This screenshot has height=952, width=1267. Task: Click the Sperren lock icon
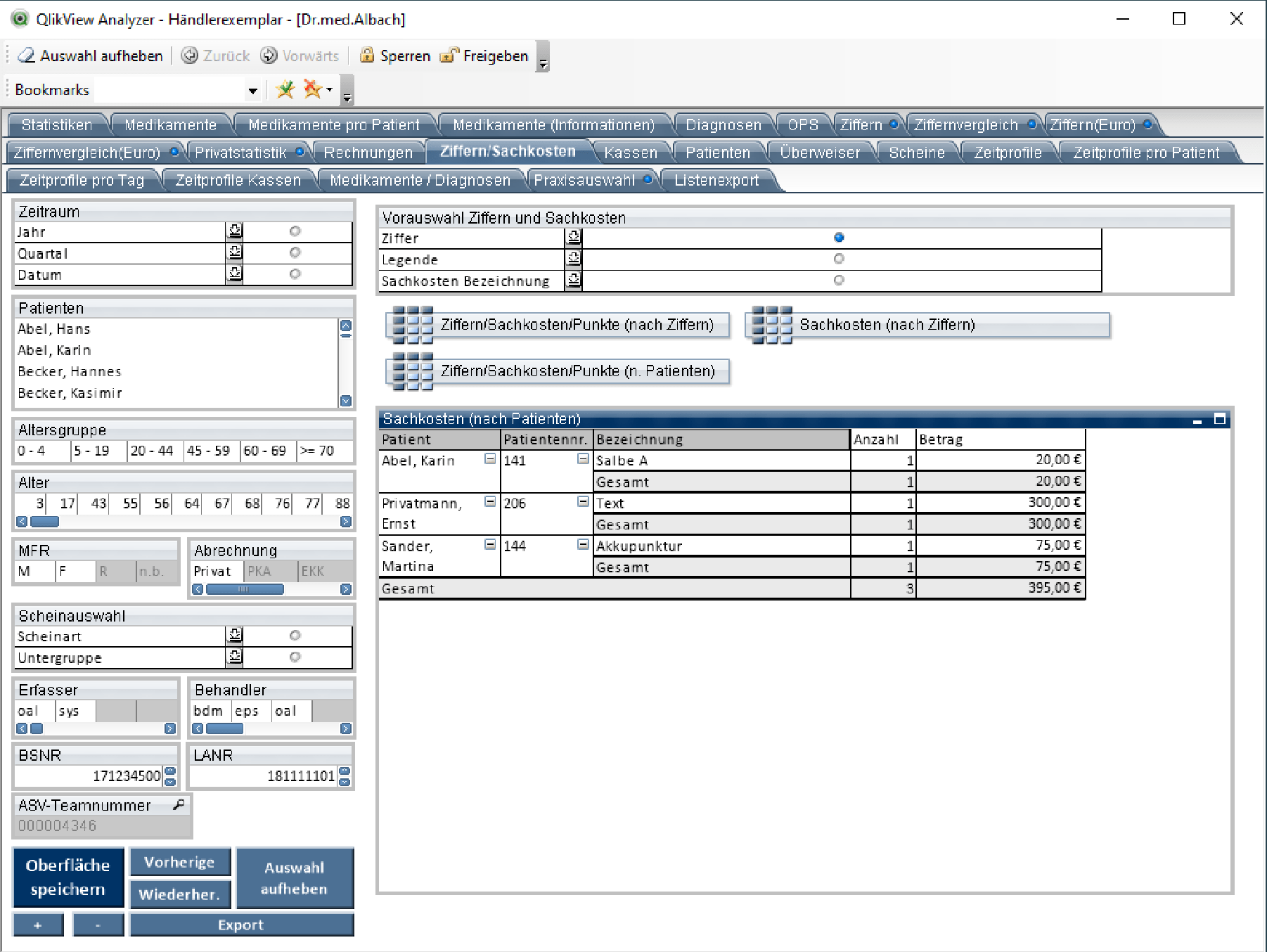pos(366,56)
